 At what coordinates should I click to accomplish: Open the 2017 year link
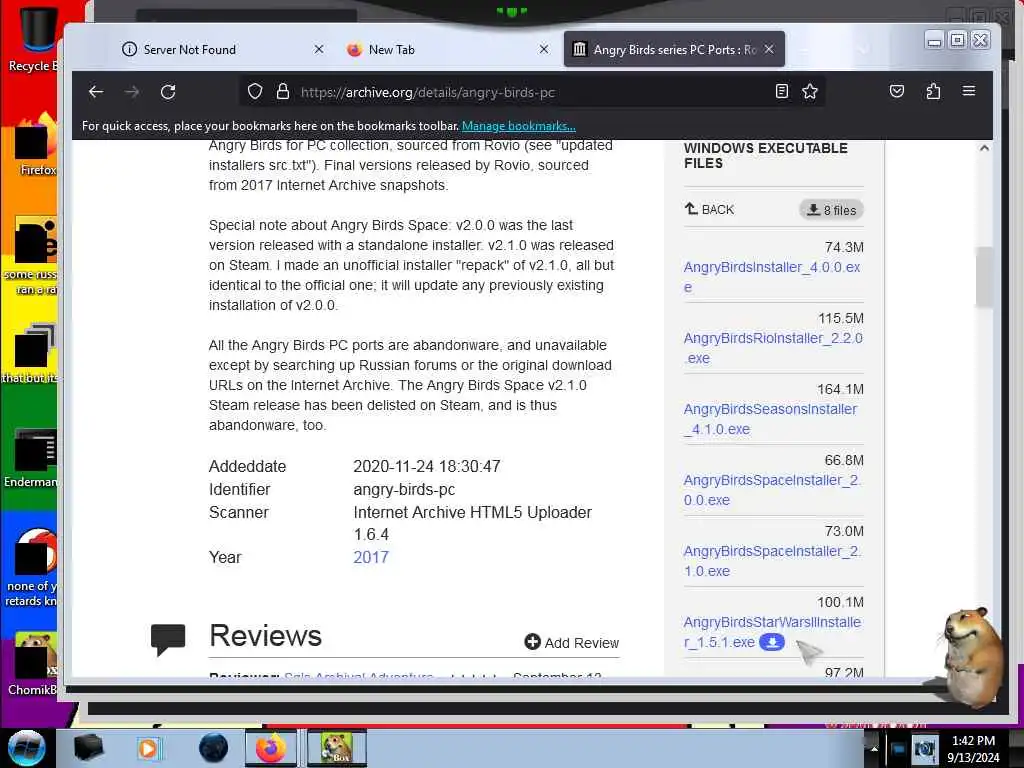click(371, 557)
